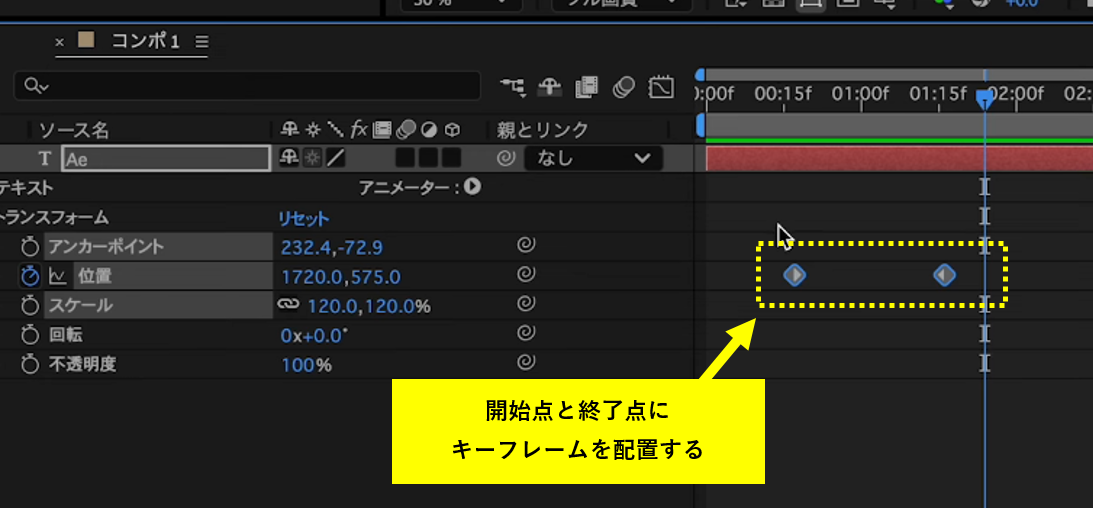Viewport: 1093px width, 508px height.
Task: Click 00:15f on the time ruler
Action: pyautogui.click(x=783, y=93)
